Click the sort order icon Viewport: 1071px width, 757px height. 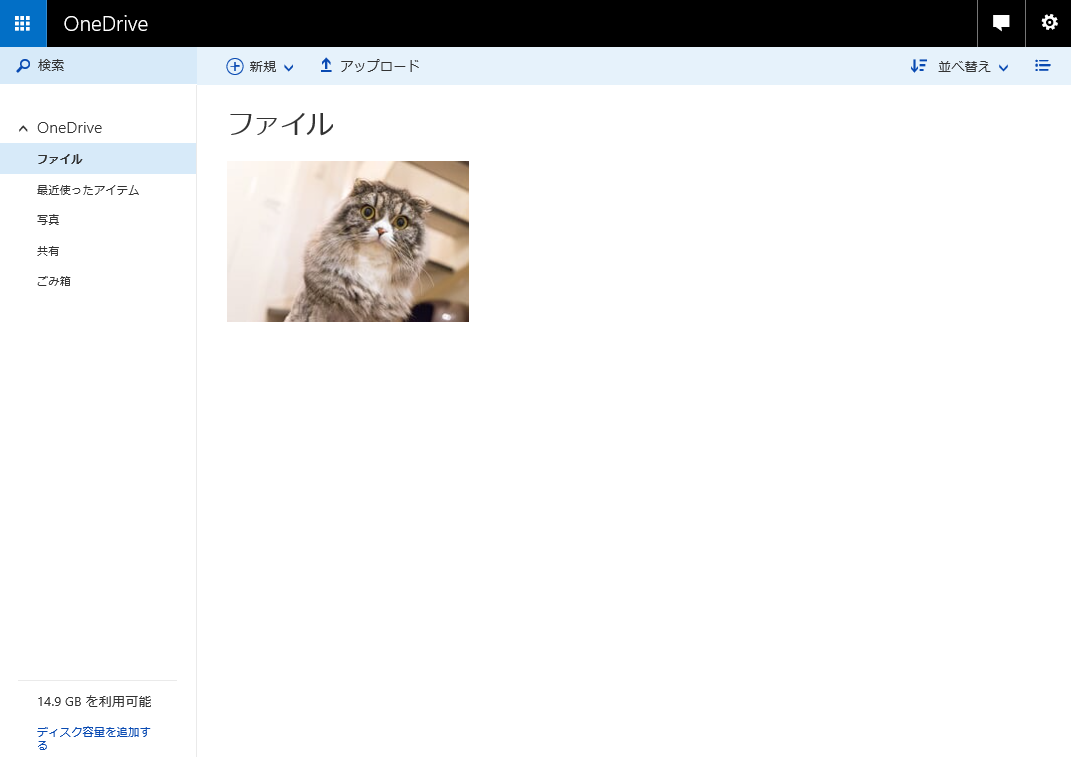tap(919, 66)
